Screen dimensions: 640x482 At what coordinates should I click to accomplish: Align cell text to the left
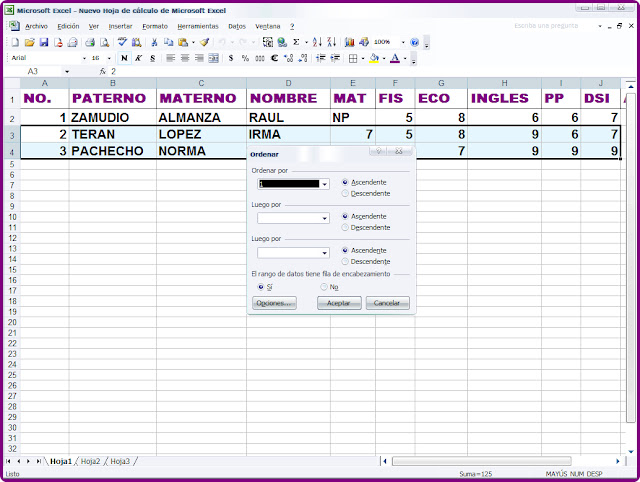click(171, 58)
